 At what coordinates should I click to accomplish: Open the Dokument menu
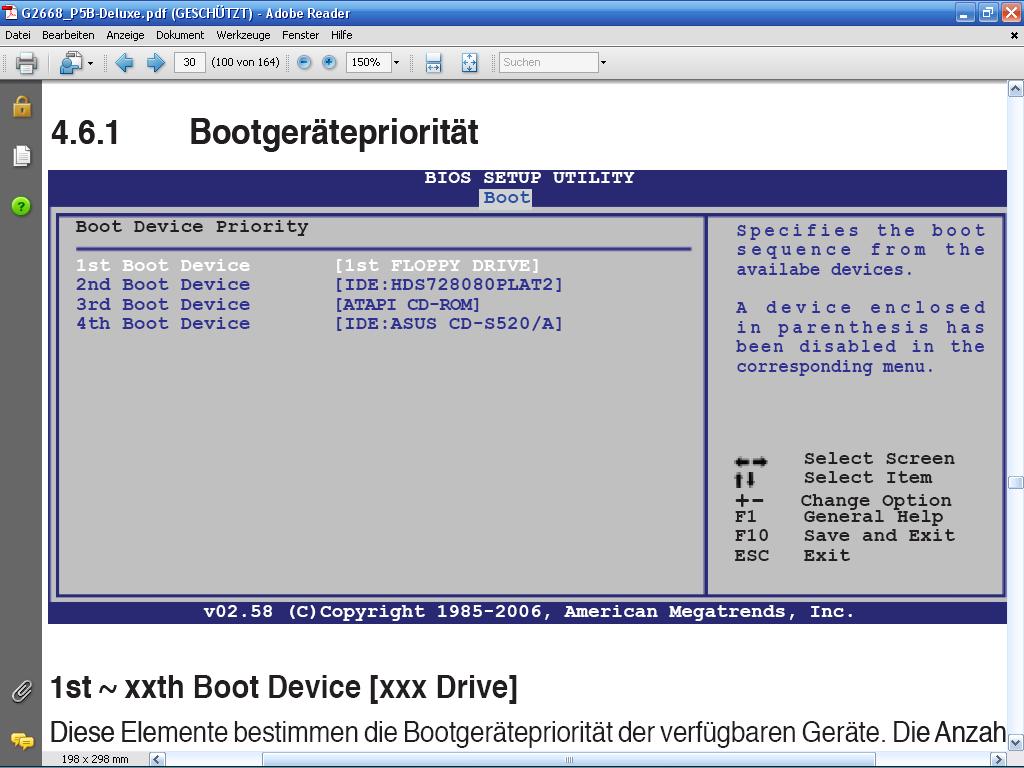coord(180,35)
